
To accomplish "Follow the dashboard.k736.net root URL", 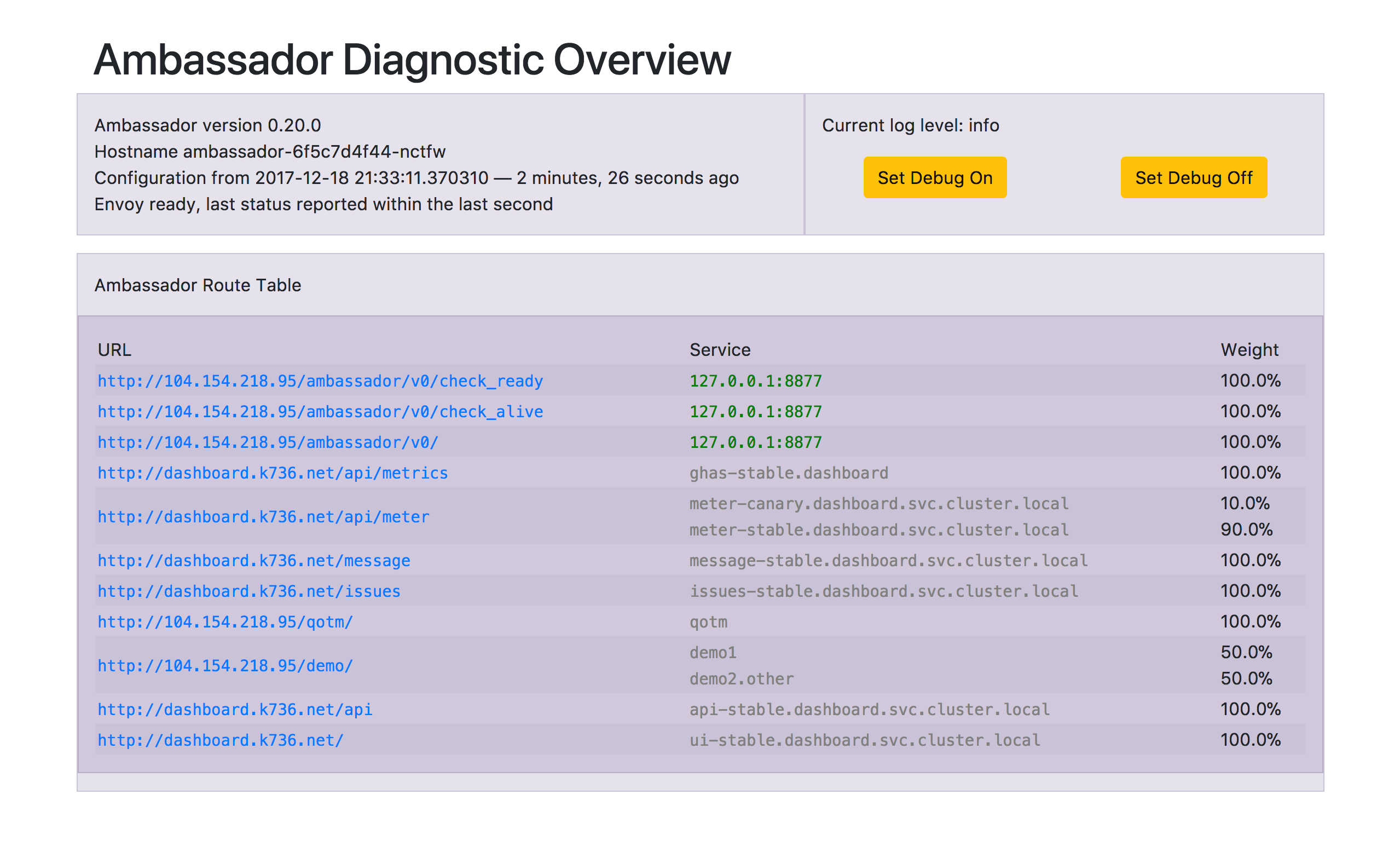I will 221,740.
